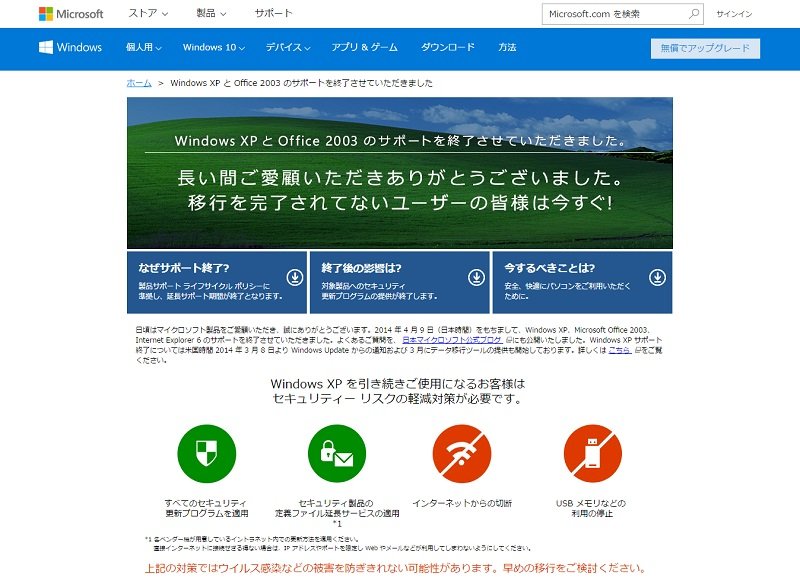This screenshot has height=584, width=800.
Task: Click download arrow icon on なぜサポート終了? card
Action: [x=295, y=277]
